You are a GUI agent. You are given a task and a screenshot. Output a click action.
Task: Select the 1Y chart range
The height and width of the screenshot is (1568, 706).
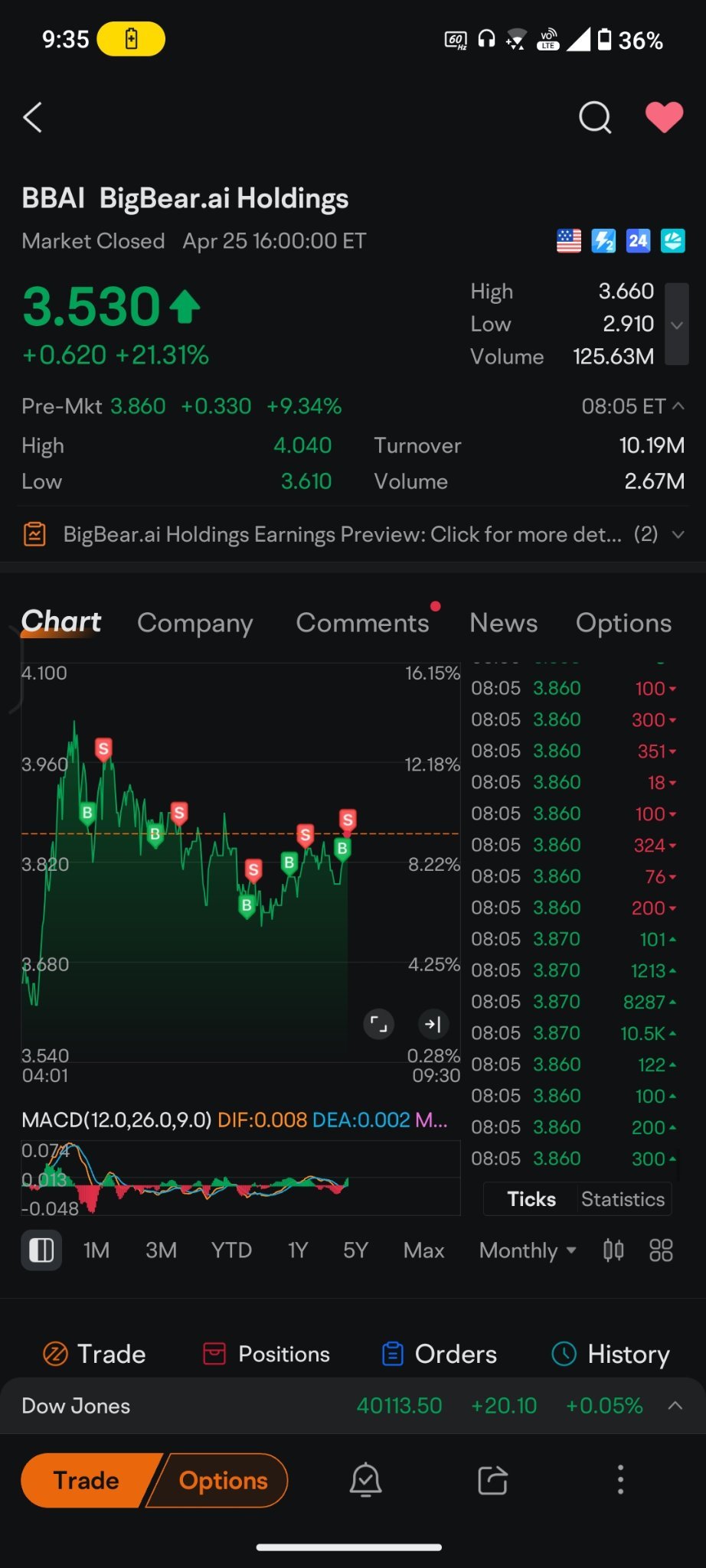tap(298, 1250)
